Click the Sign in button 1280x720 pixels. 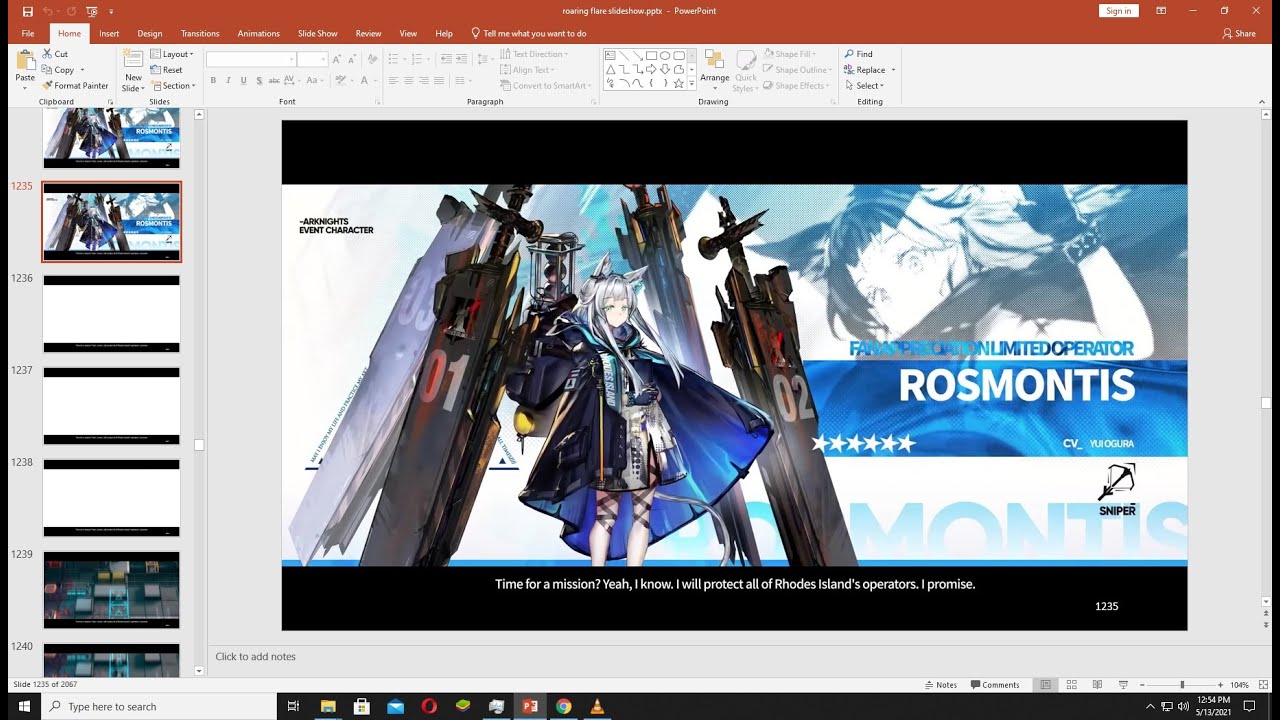pos(1118,11)
